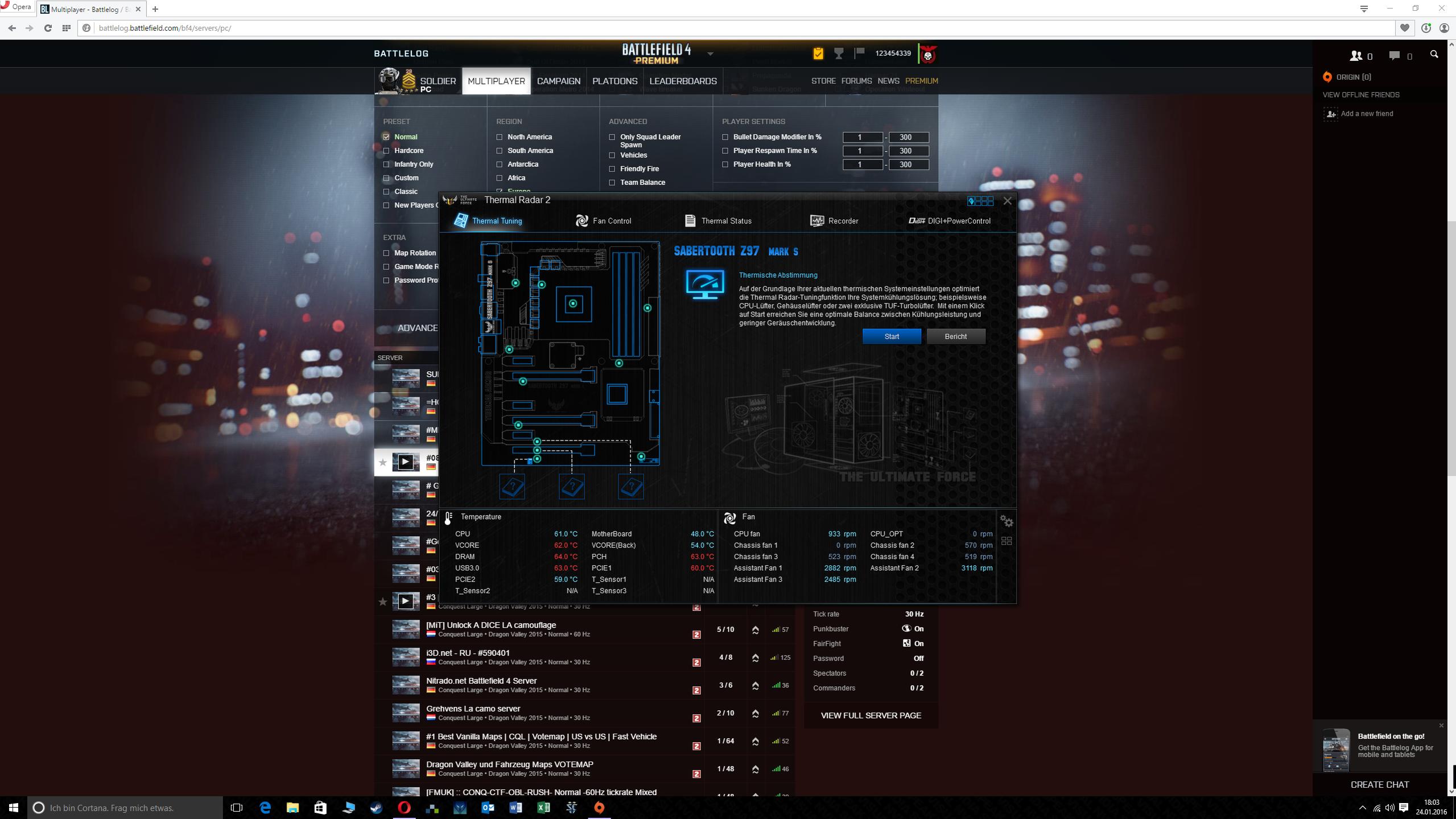Expand the soldier info on the Nitrado.net server

[x=755, y=685]
